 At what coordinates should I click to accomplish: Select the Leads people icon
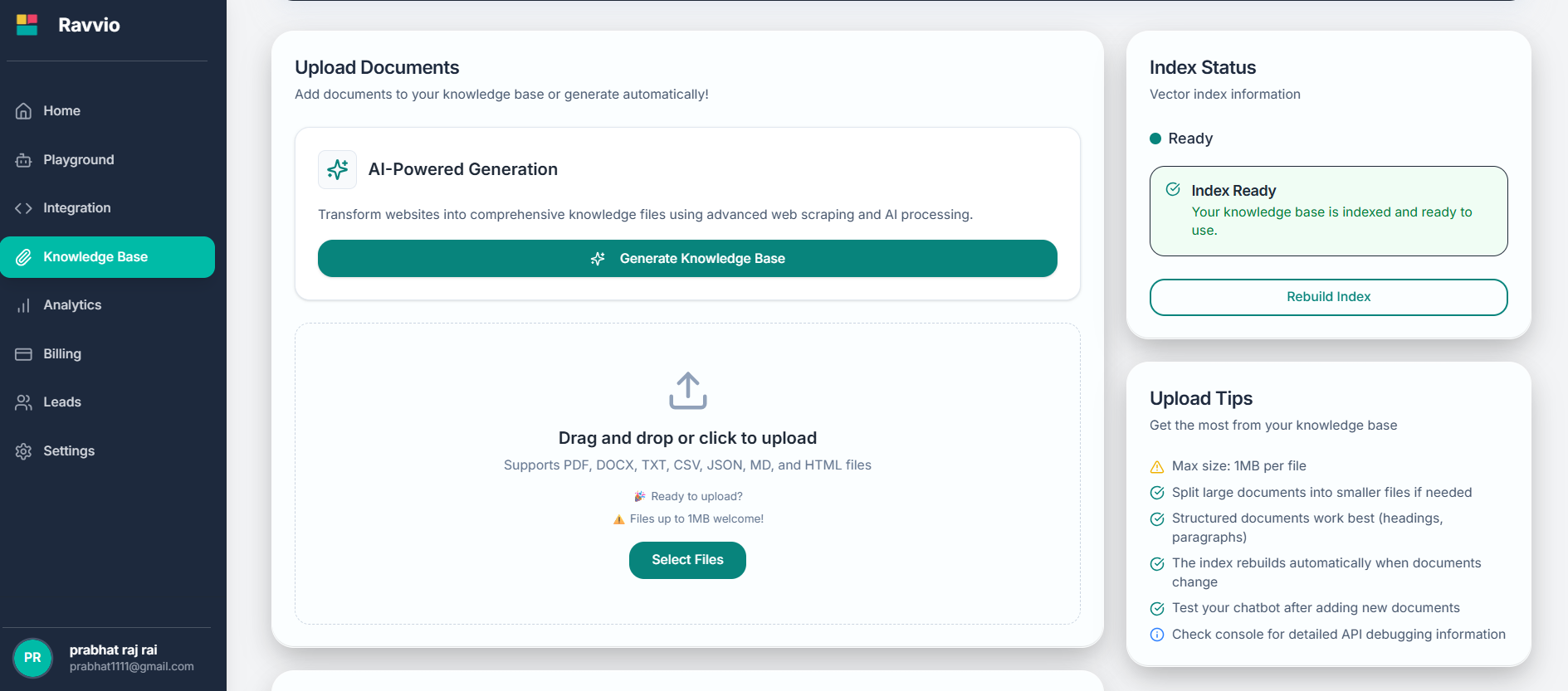pos(25,401)
